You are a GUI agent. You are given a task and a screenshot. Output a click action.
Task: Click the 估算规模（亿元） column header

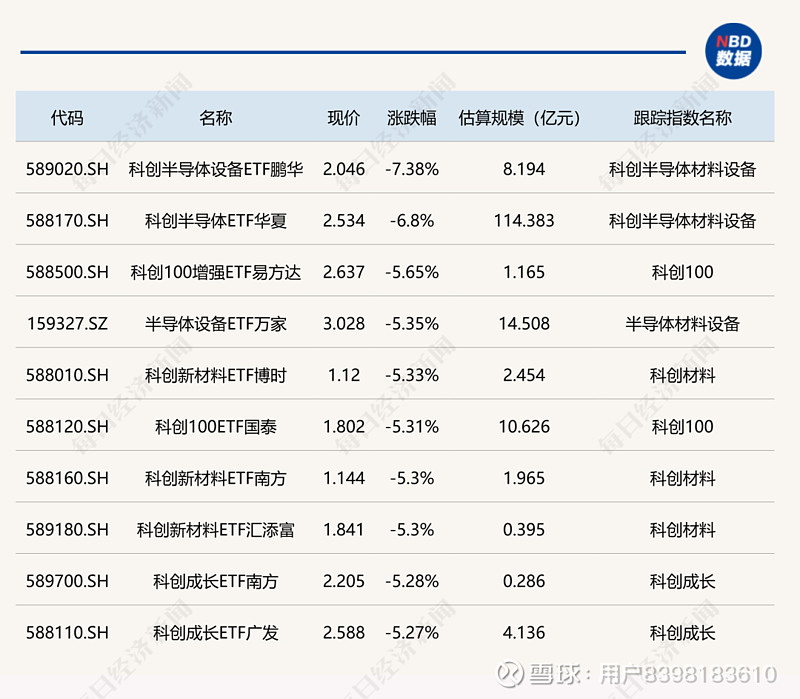click(x=519, y=118)
